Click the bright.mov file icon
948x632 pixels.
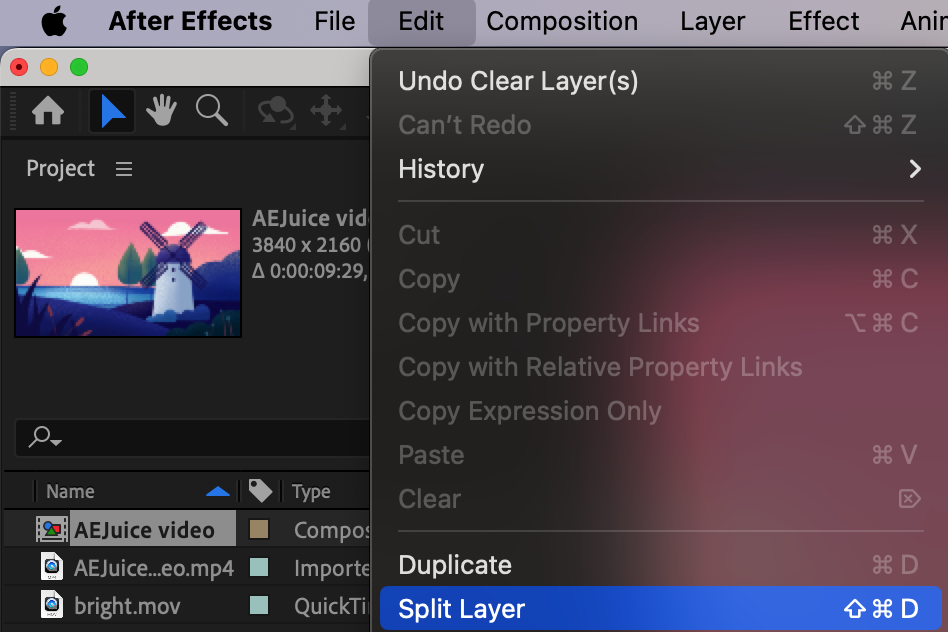click(51, 605)
